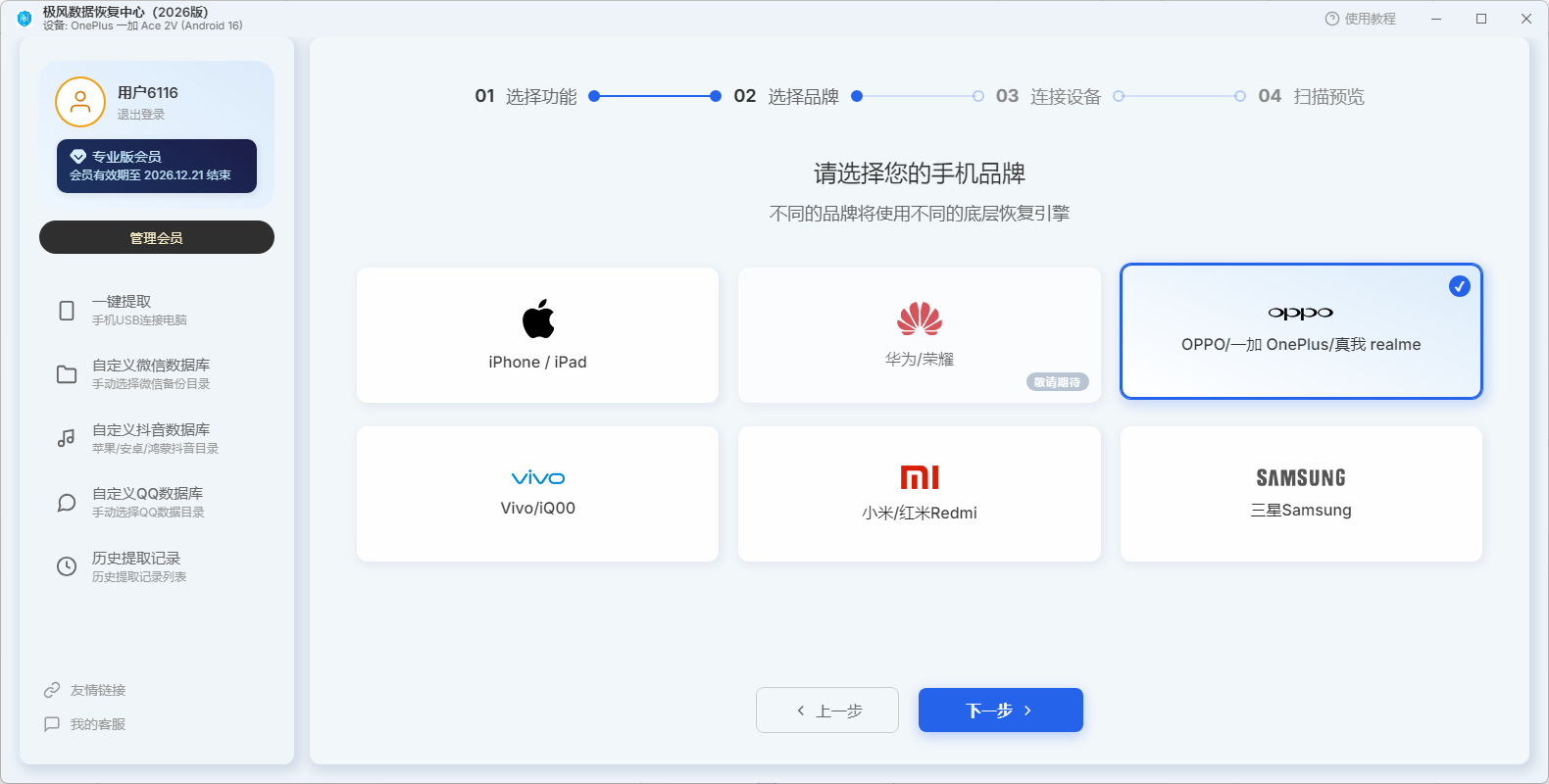Click step 02 选择品牌
The width and height of the screenshot is (1549, 784).
click(786, 96)
